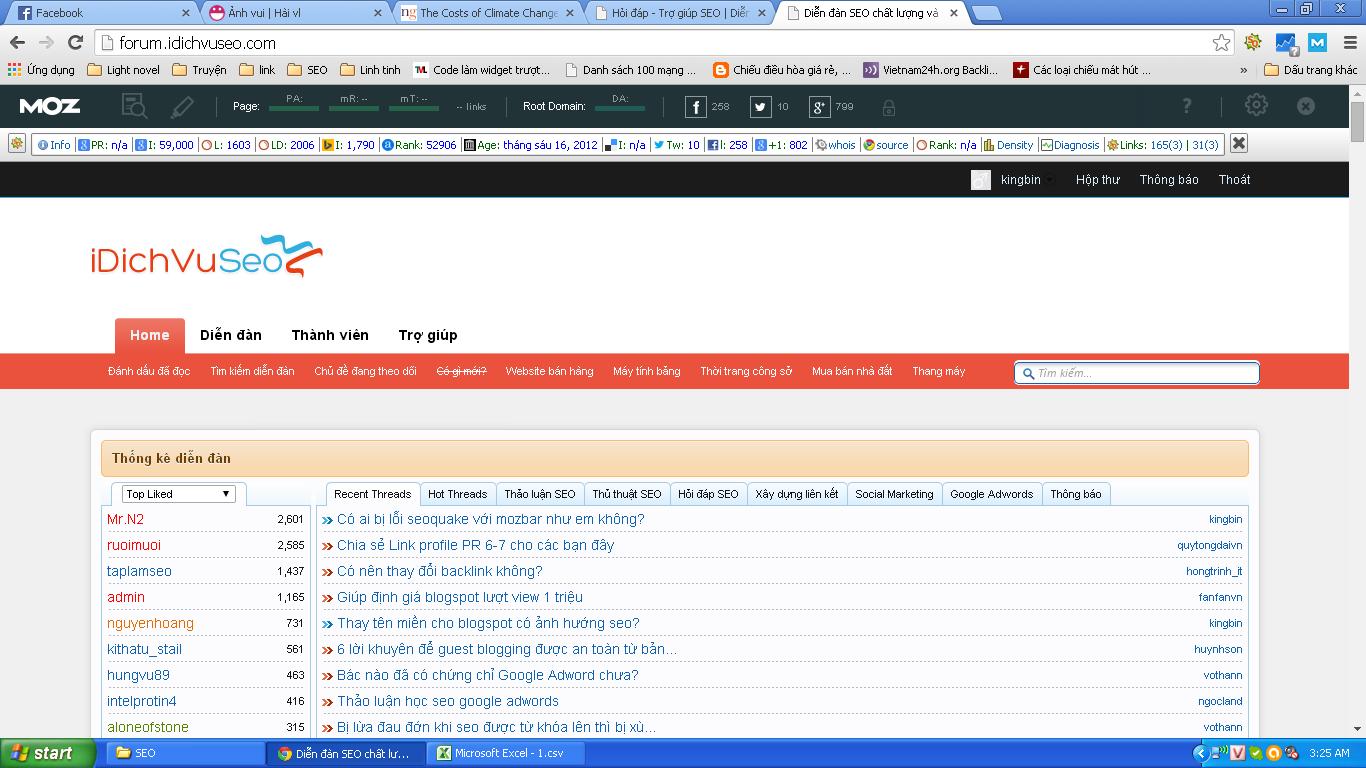Open the SEO folder in the taskbar
Image resolution: width=1366 pixels, height=768 pixels.
[183, 753]
